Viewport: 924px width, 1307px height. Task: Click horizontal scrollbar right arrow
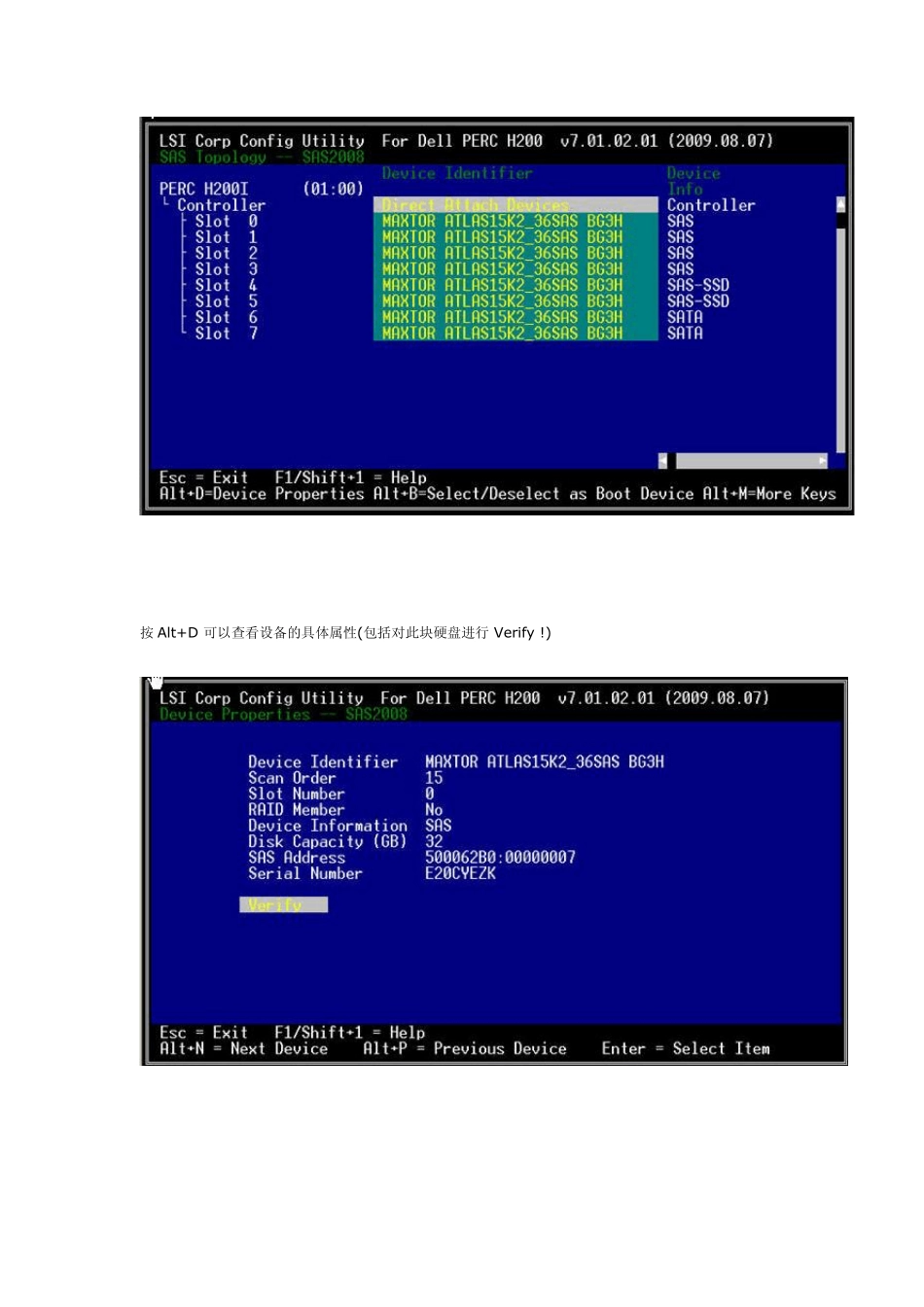click(823, 461)
